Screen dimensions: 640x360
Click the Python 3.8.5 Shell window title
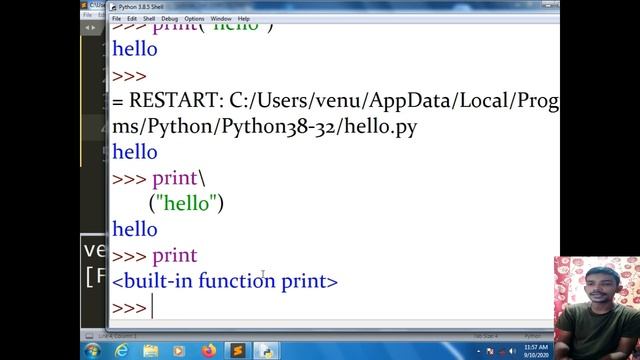coord(141,7)
